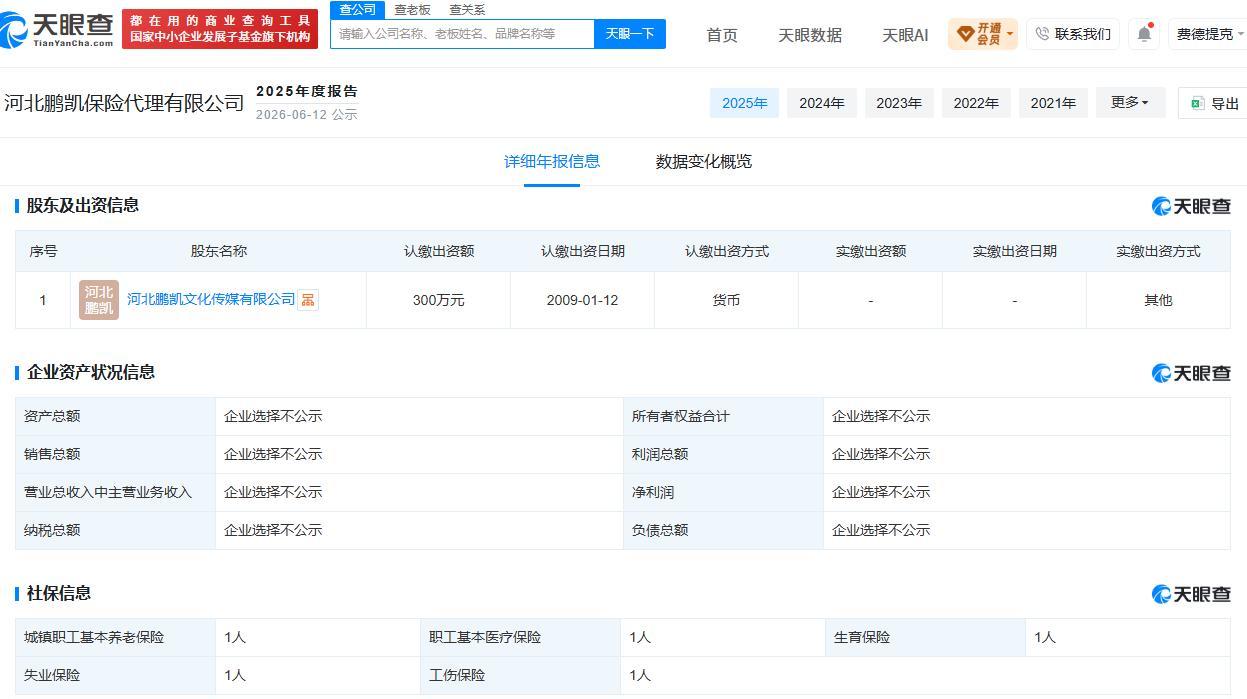Screen dimensions: 1247x699
Task: Open the 更多 years dropdown
Action: [1130, 102]
